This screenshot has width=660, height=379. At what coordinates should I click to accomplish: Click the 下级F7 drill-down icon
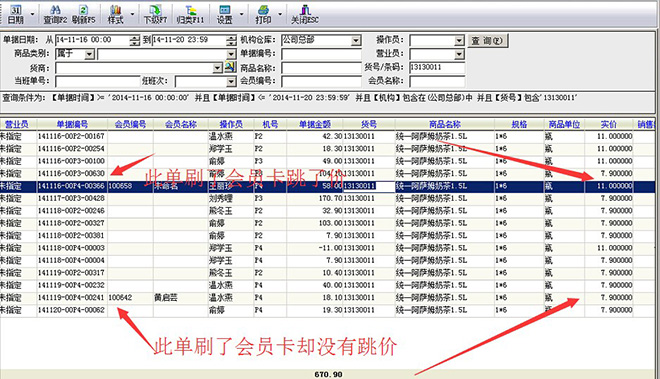point(155,10)
